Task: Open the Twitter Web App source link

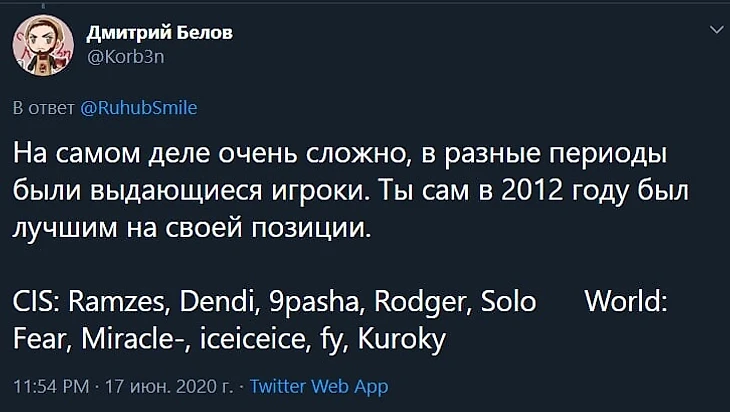Action: pyautogui.click(x=318, y=385)
